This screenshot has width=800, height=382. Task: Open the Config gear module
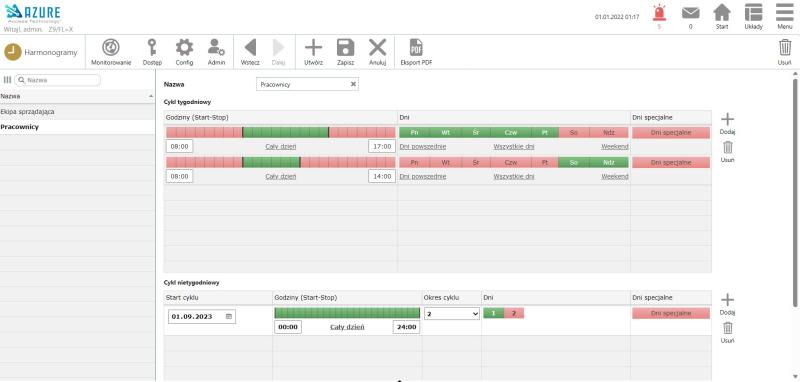[x=184, y=52]
